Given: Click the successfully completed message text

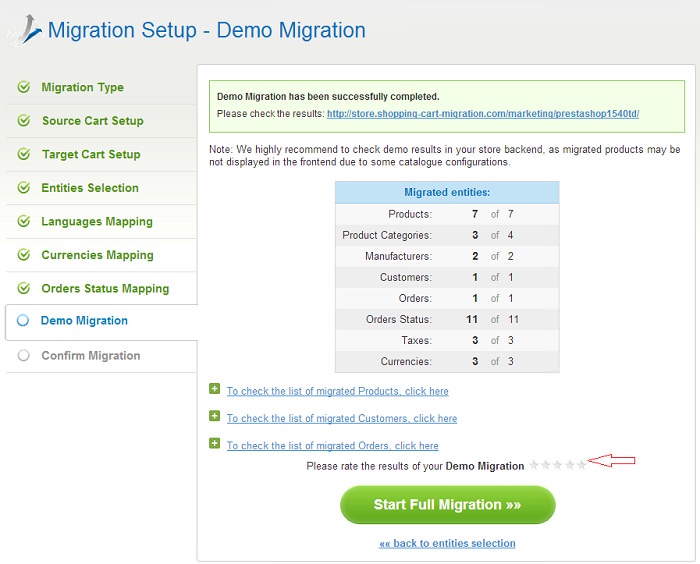Looking at the screenshot, I should pyautogui.click(x=328, y=96).
